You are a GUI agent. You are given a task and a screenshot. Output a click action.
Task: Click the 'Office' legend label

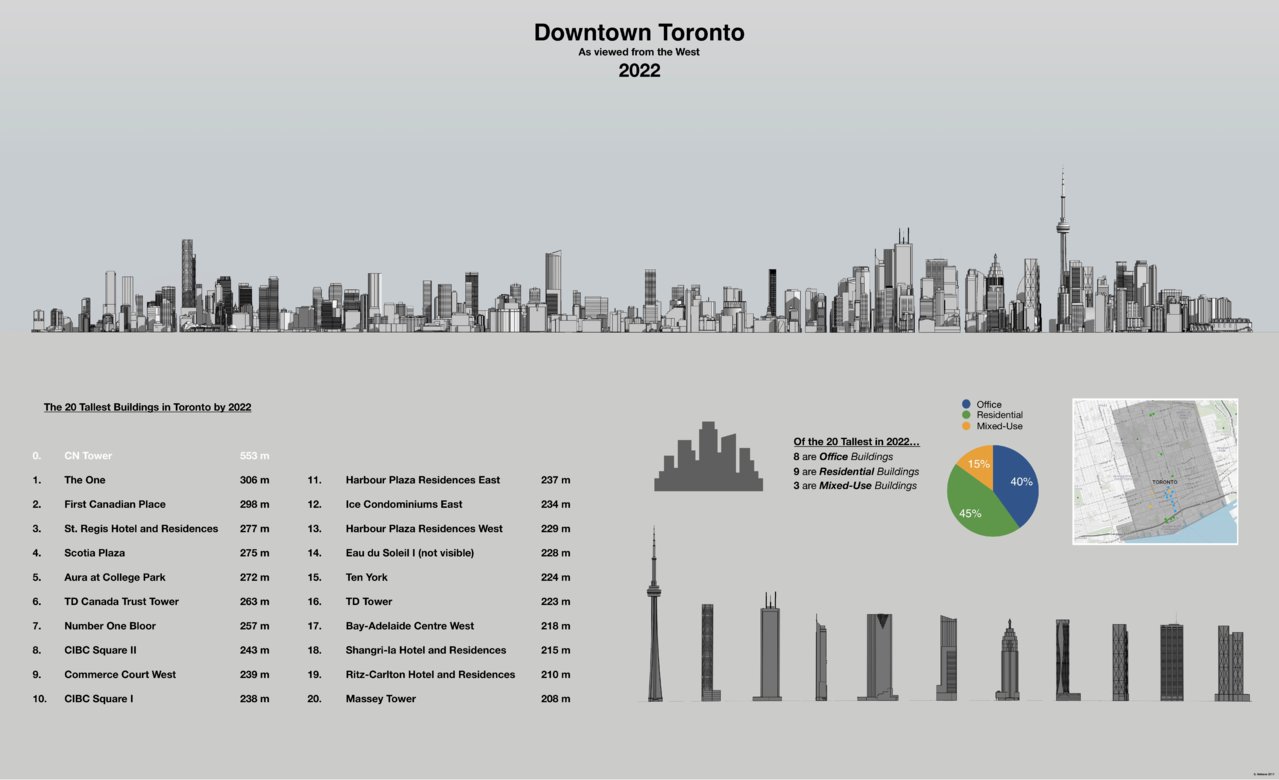[x=989, y=404]
